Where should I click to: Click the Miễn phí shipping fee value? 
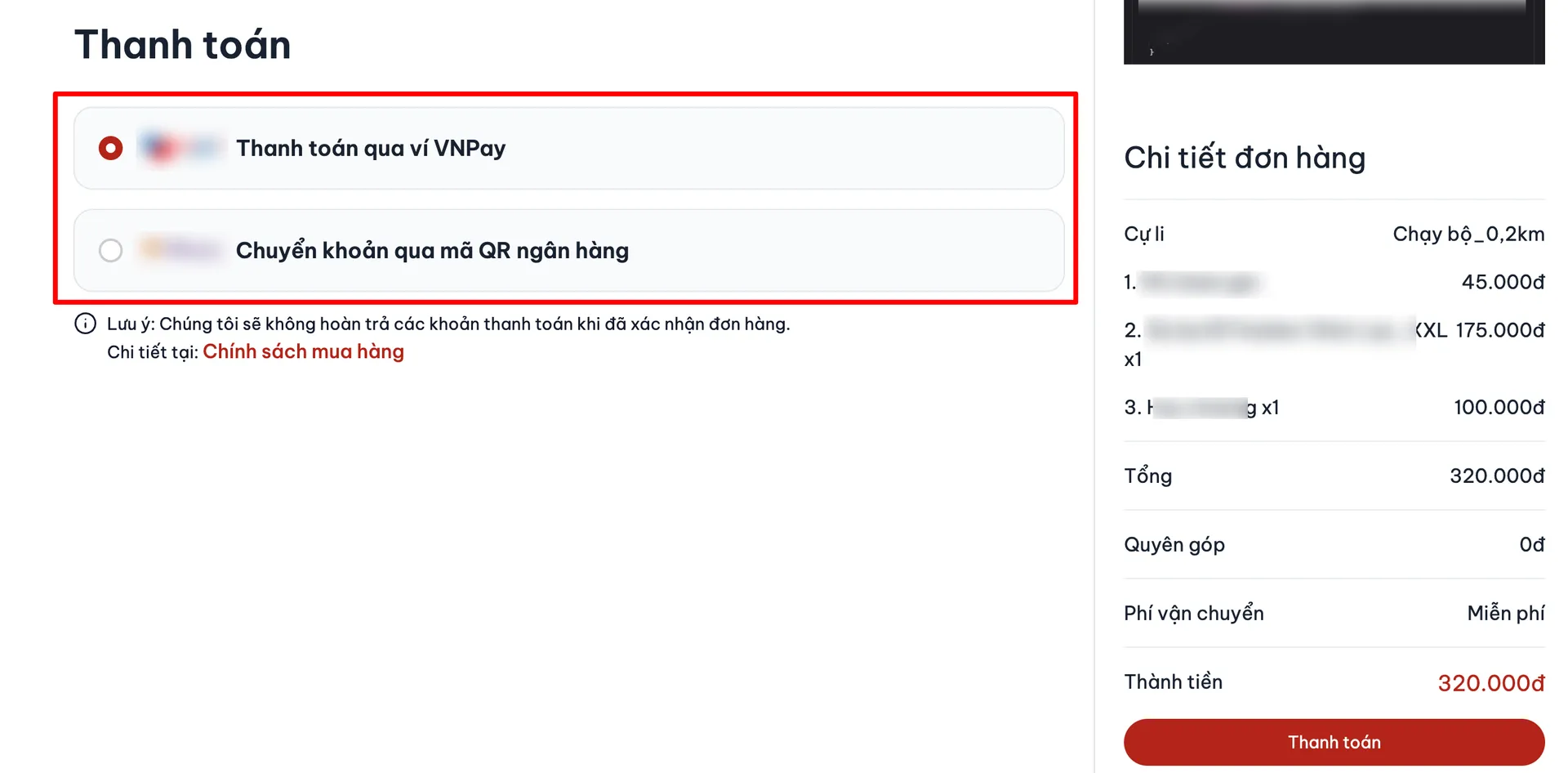coord(1505,613)
